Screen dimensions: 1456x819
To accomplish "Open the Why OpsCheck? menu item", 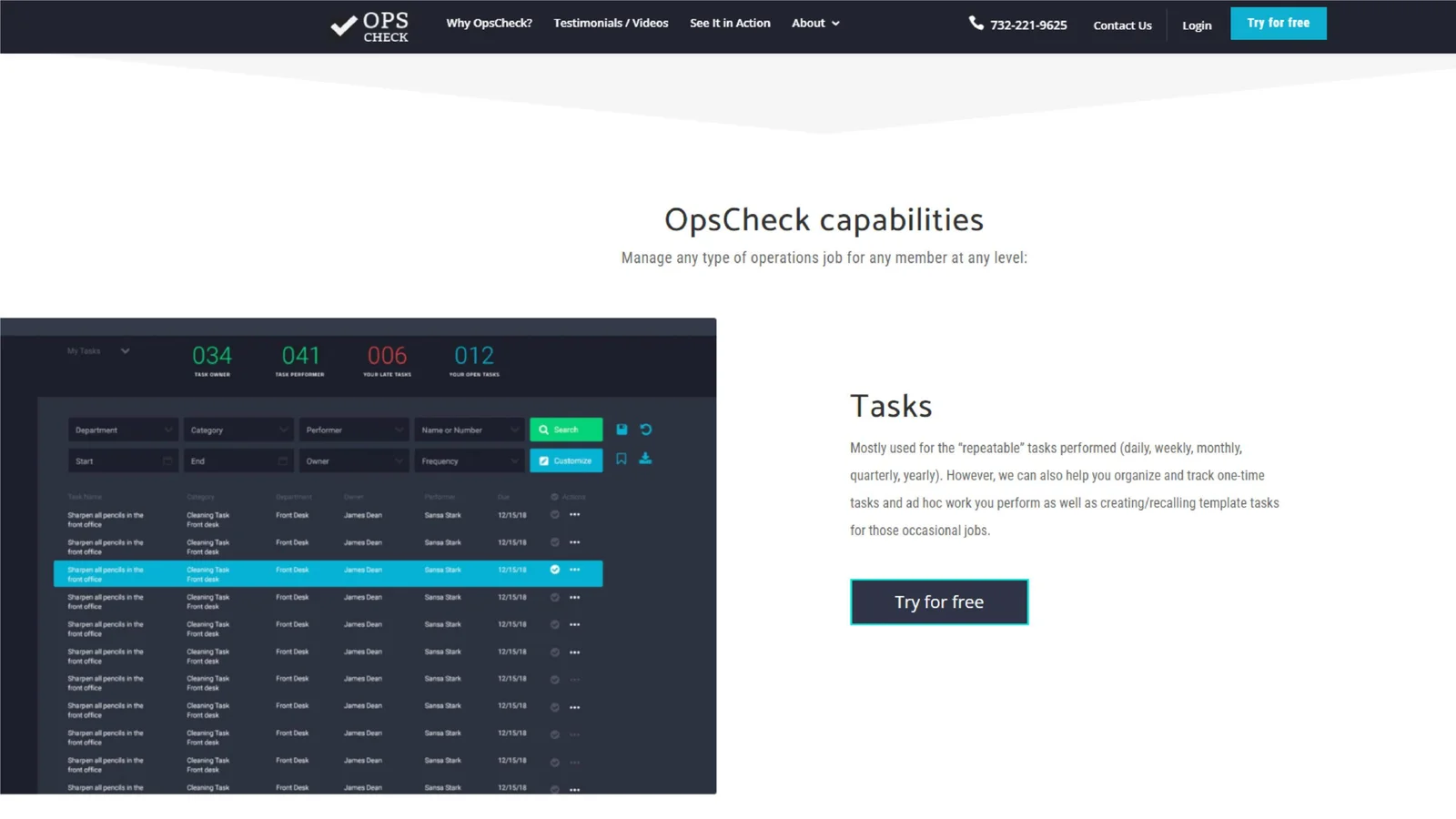I will (x=490, y=23).
